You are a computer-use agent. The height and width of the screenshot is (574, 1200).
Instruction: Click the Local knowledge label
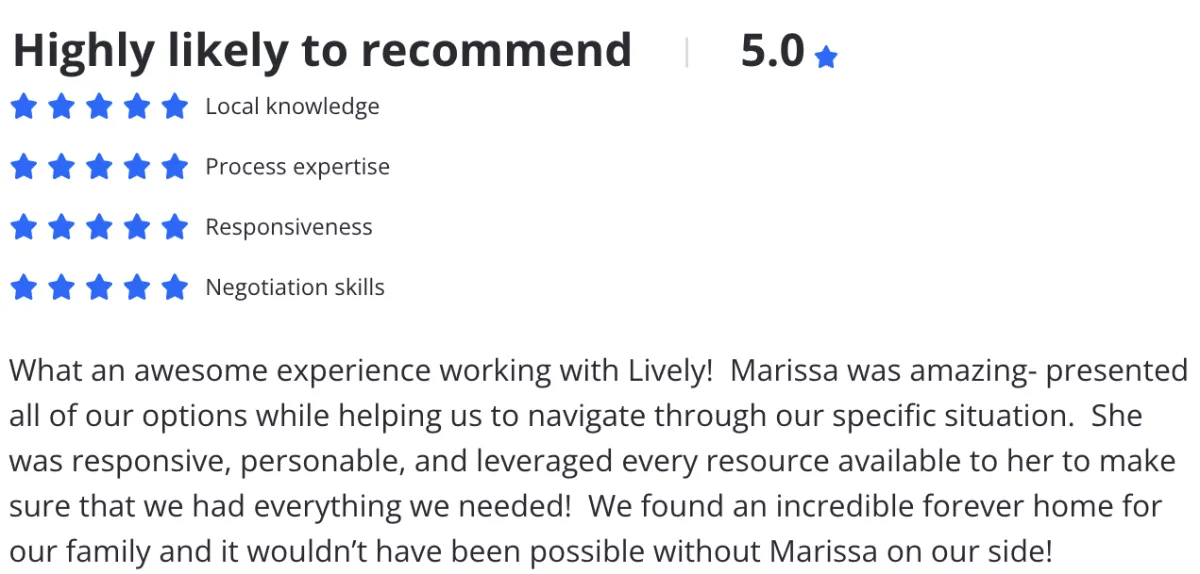click(x=292, y=106)
